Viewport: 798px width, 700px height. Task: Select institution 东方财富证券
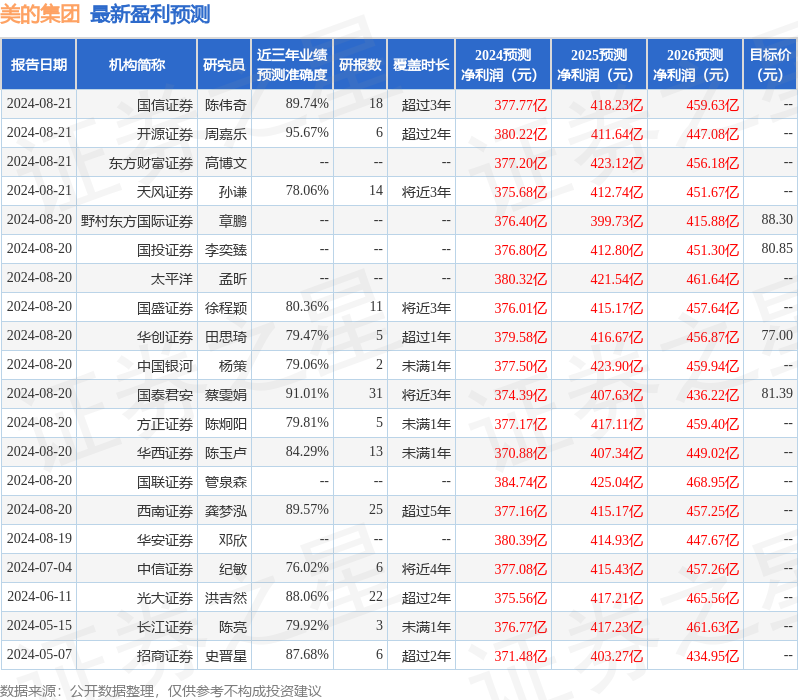click(x=151, y=163)
